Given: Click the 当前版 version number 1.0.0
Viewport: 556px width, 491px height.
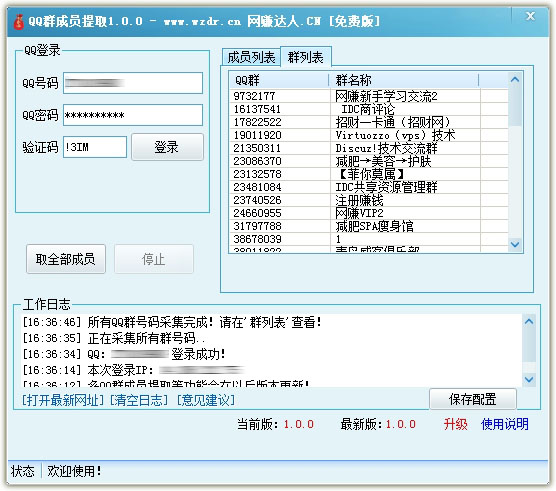Looking at the screenshot, I should (299, 424).
